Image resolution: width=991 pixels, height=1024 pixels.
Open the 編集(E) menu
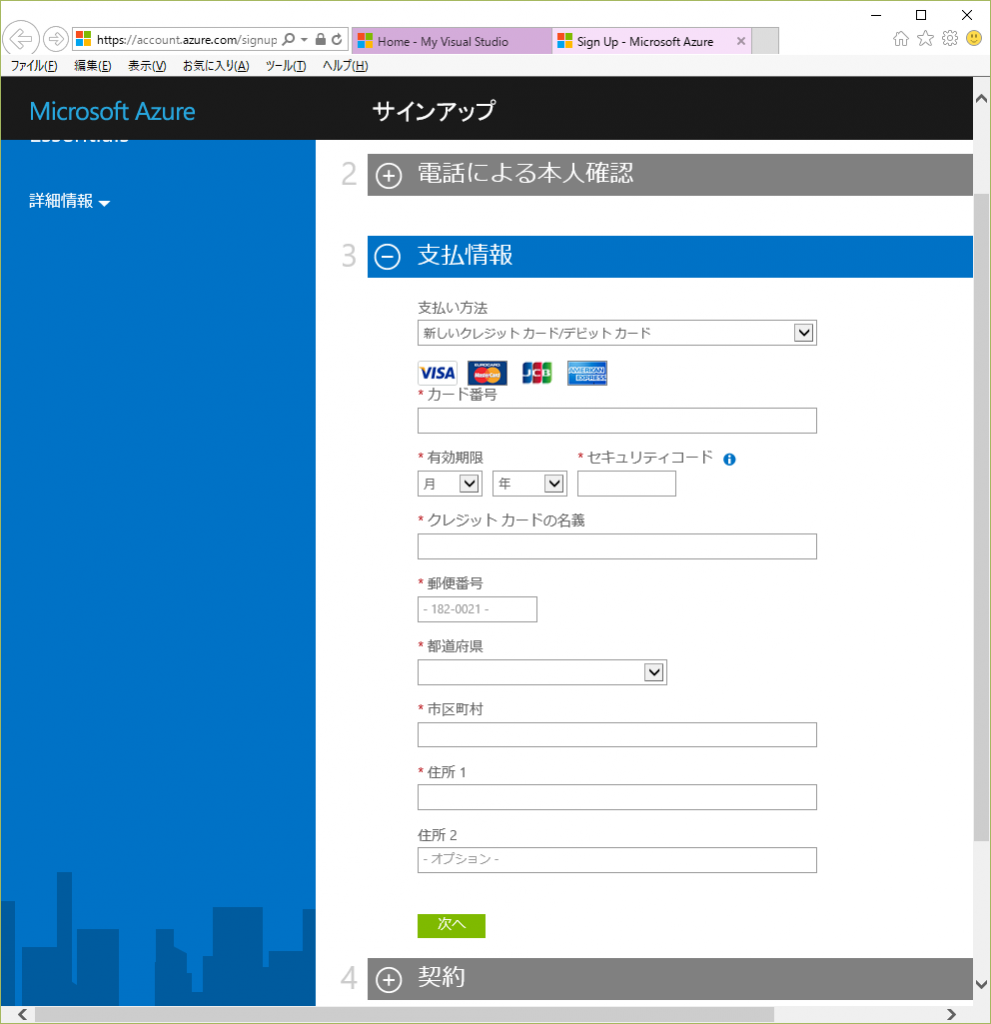[93, 66]
